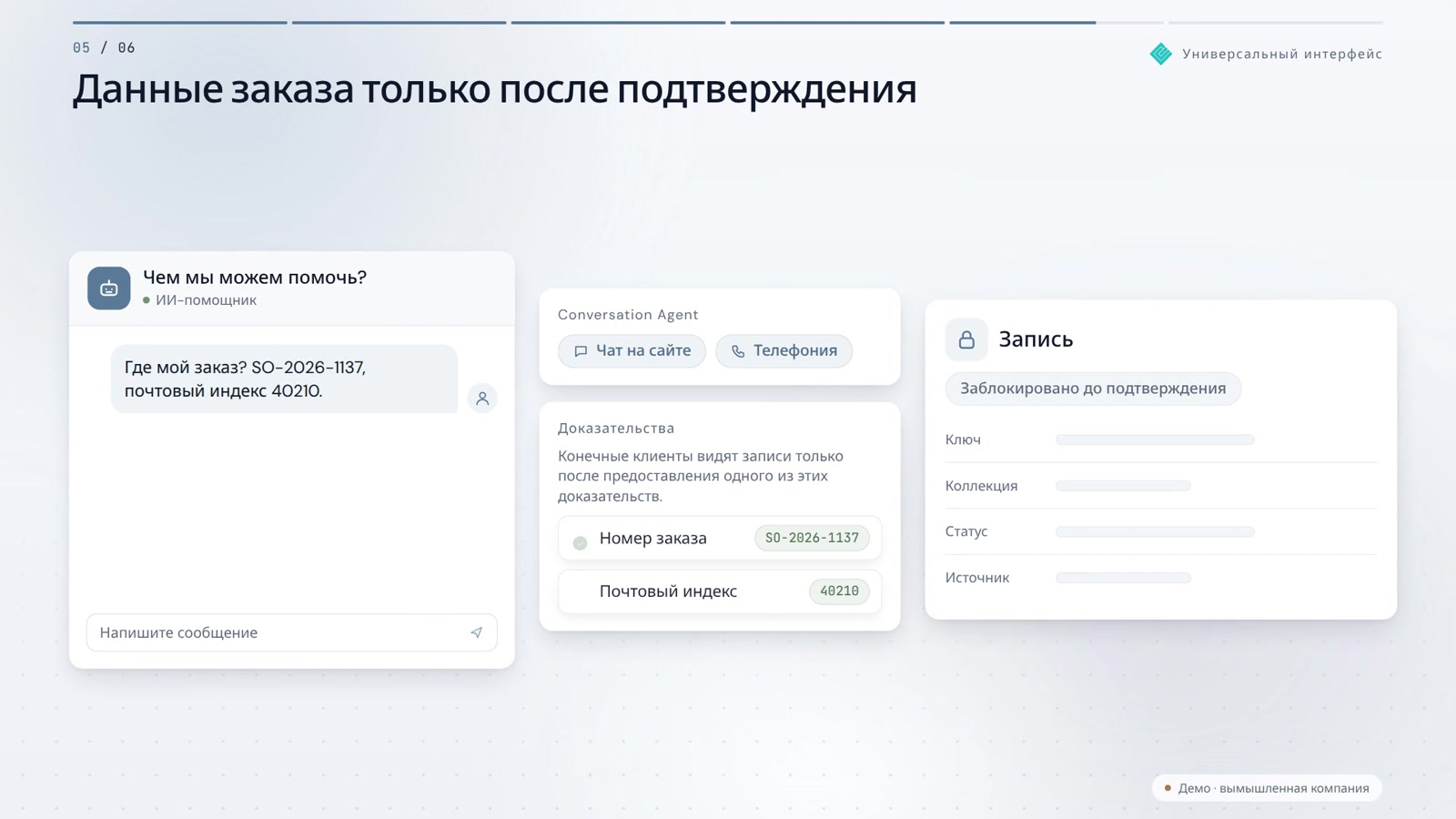1456x819 pixels.
Task: Click the last slide progress segment
Action: (x=1276, y=22)
